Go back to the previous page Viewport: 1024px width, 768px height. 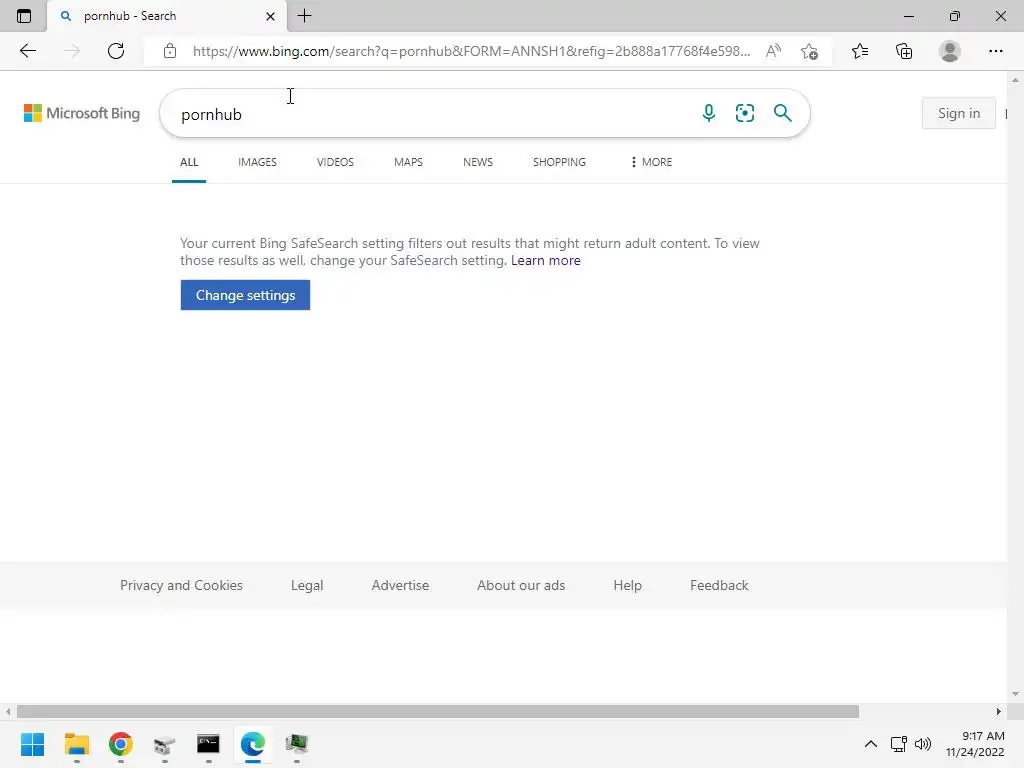(27, 51)
